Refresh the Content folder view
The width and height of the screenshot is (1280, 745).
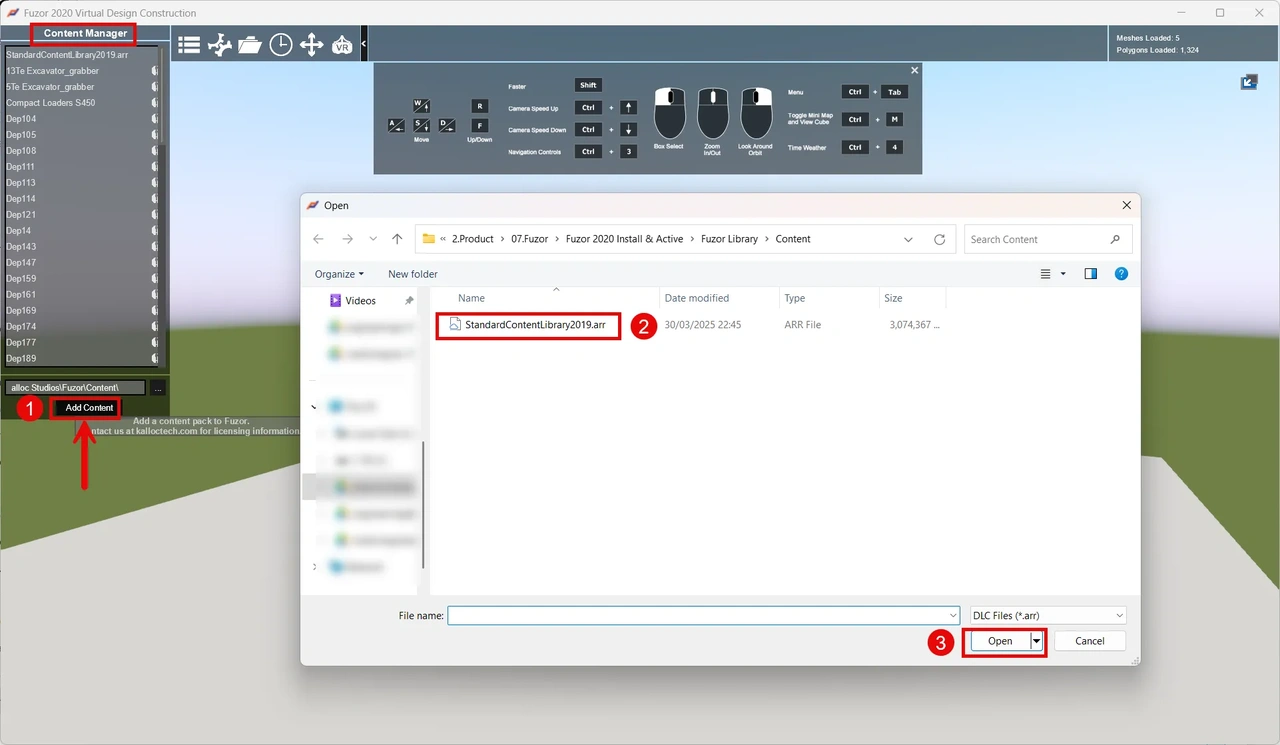(x=939, y=240)
